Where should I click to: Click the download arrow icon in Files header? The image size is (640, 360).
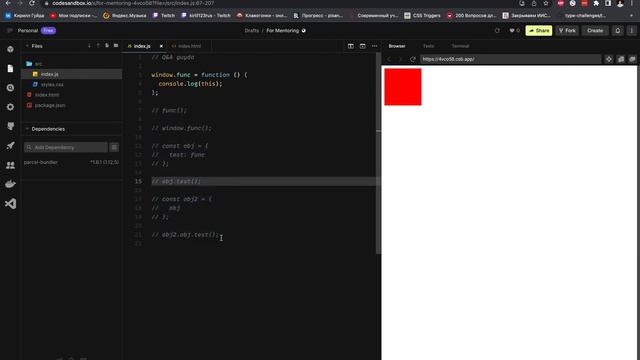(x=89, y=46)
